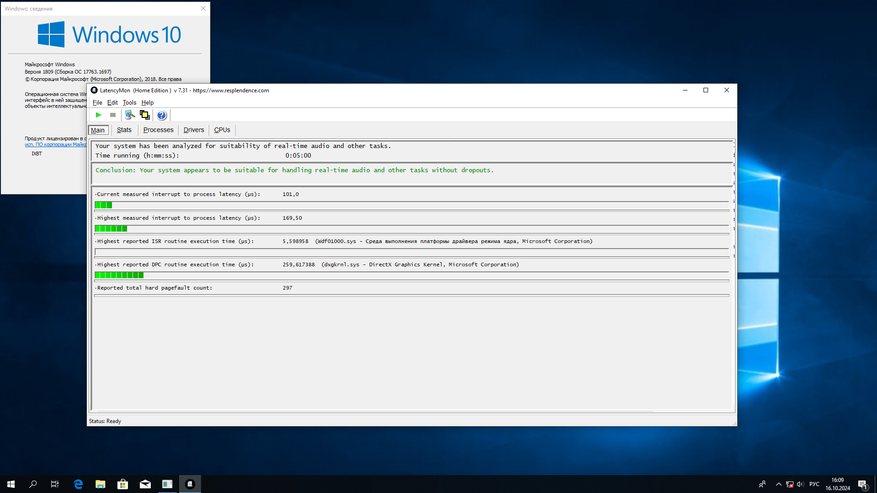Select the CPUs tab
The image size is (877, 493).
tap(222, 130)
